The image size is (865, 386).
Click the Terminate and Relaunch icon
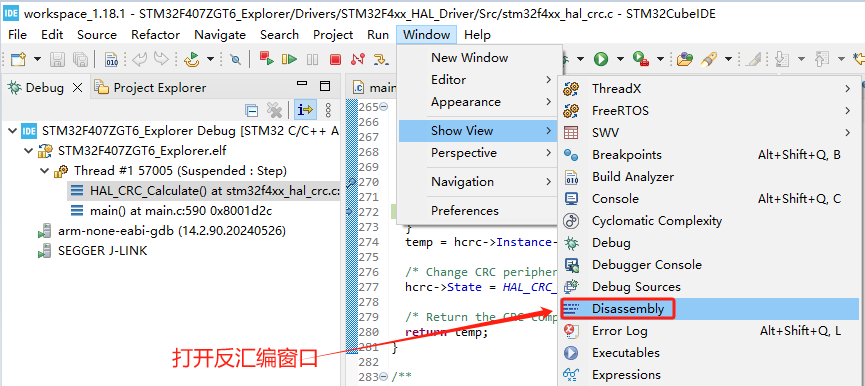266,58
